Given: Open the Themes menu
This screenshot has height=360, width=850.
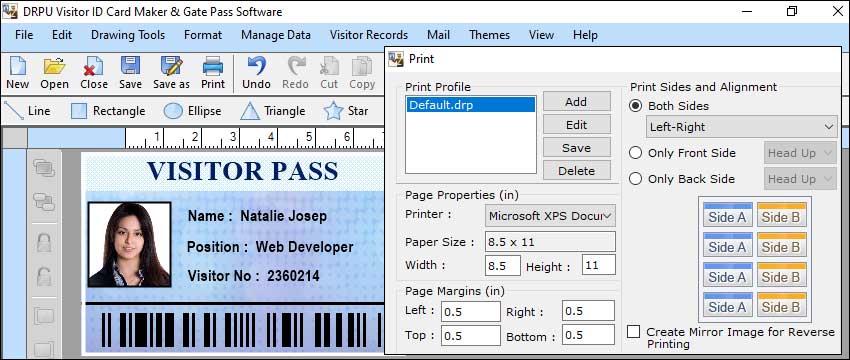Looking at the screenshot, I should [489, 35].
